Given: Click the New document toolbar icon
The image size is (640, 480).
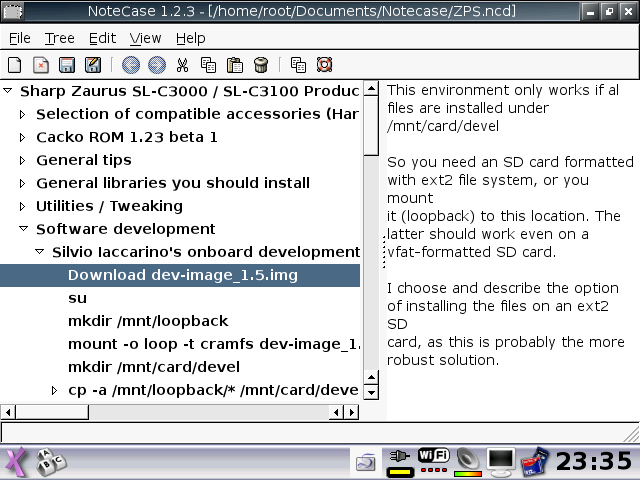Looking at the screenshot, I should click(x=15, y=65).
